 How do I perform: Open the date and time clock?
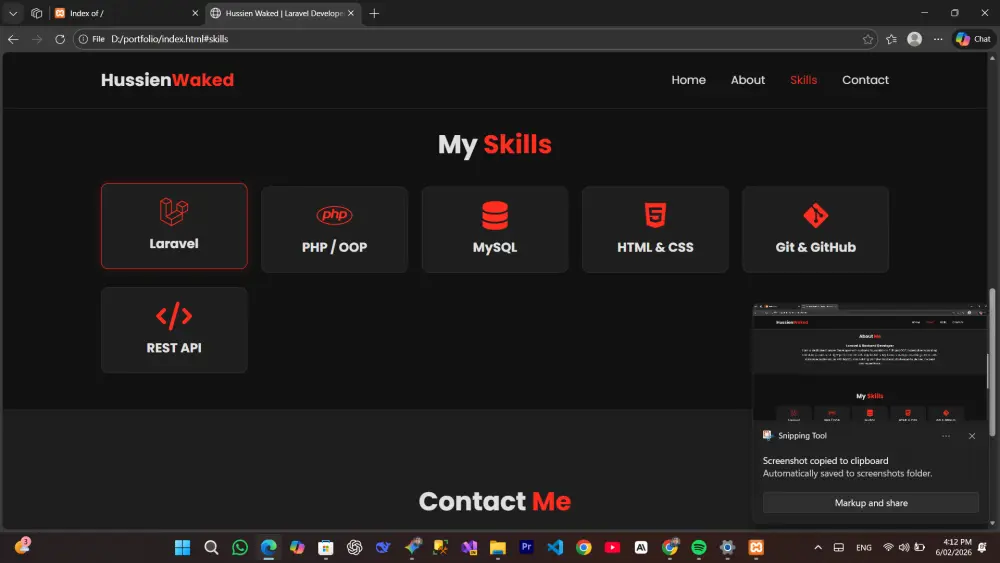[953, 547]
